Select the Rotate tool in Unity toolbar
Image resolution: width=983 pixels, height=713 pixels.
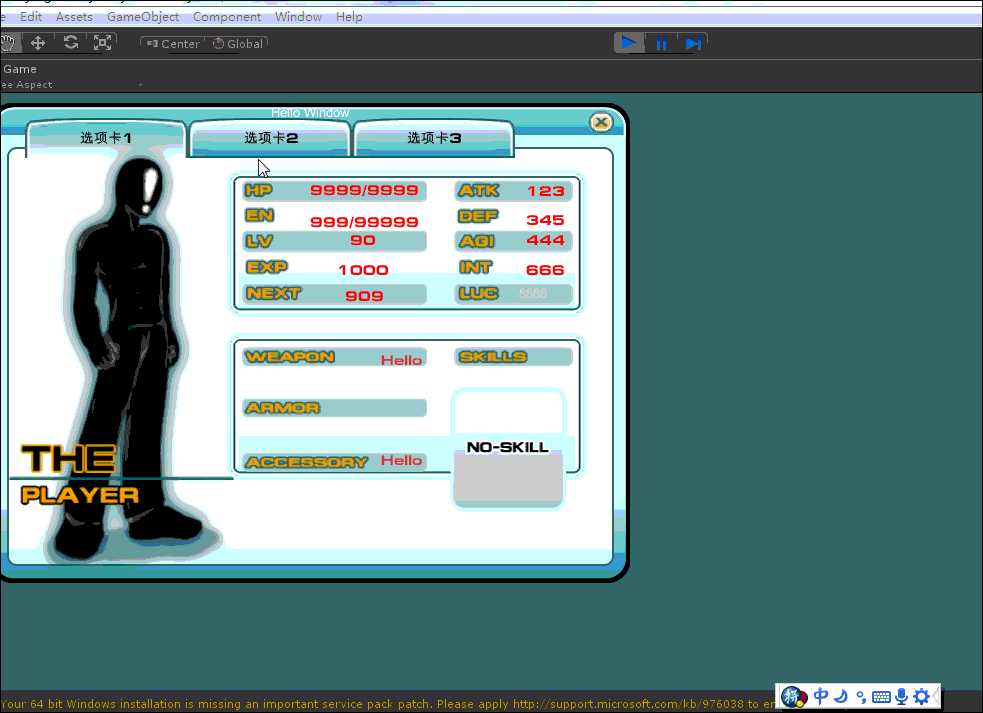point(71,43)
